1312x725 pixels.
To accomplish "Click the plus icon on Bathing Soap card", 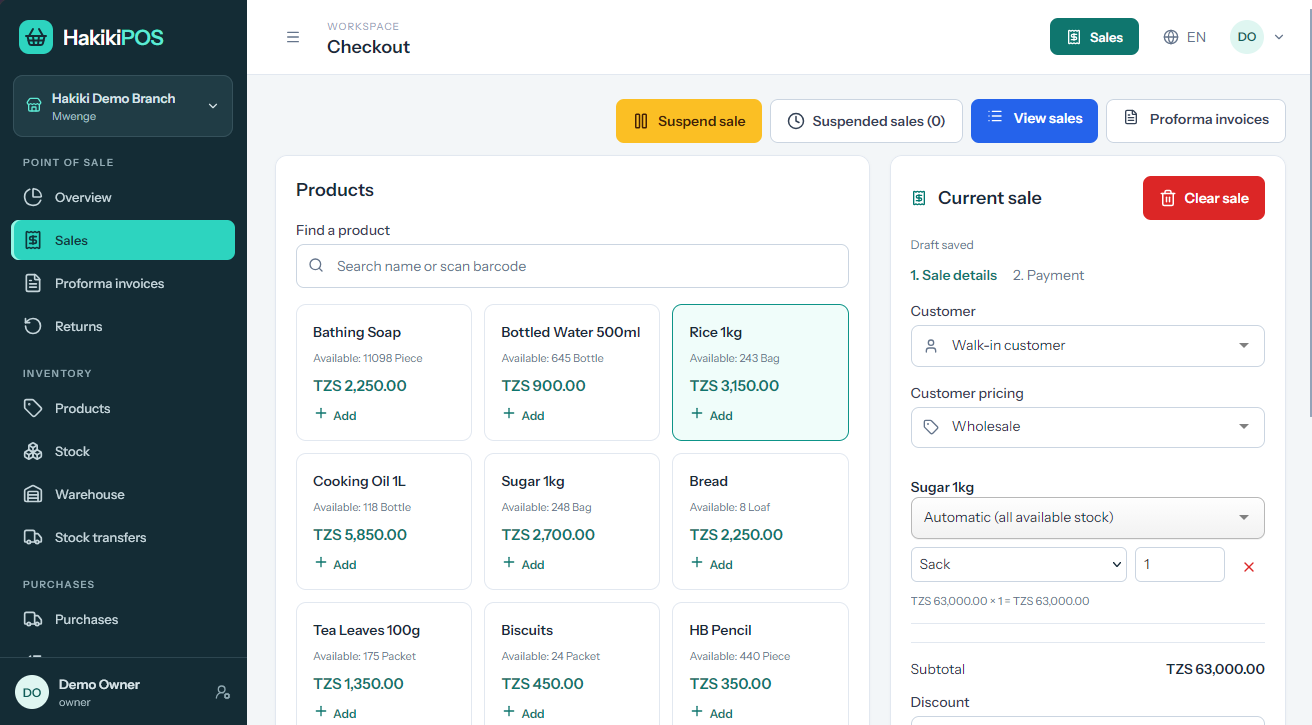I will (321, 414).
